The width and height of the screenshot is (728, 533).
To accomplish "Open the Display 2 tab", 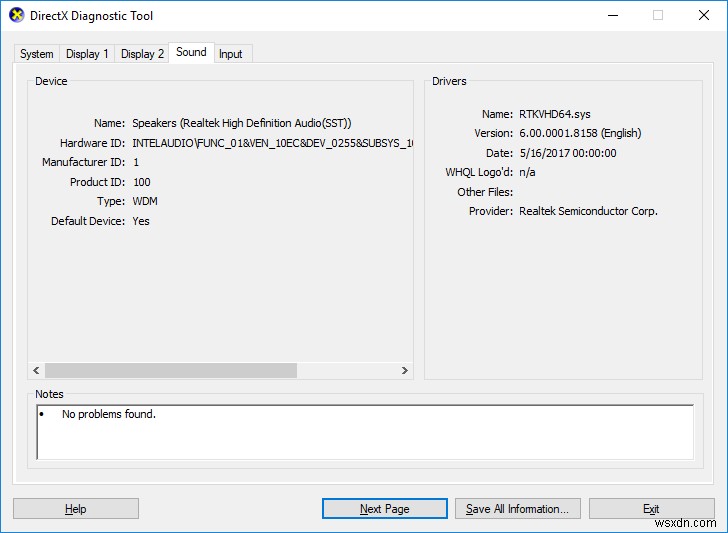I will click(x=142, y=54).
